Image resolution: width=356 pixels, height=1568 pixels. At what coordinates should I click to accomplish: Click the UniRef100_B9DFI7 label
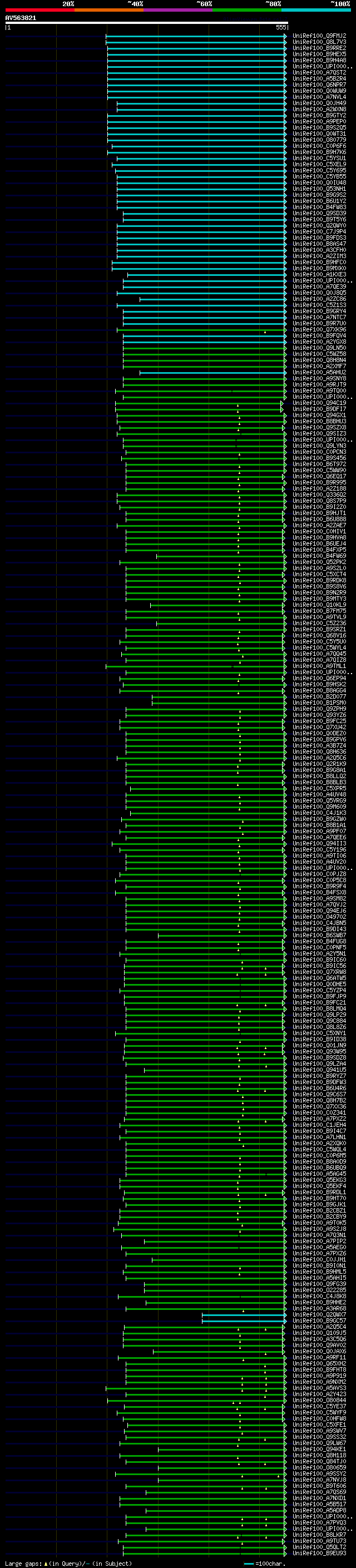point(319,409)
